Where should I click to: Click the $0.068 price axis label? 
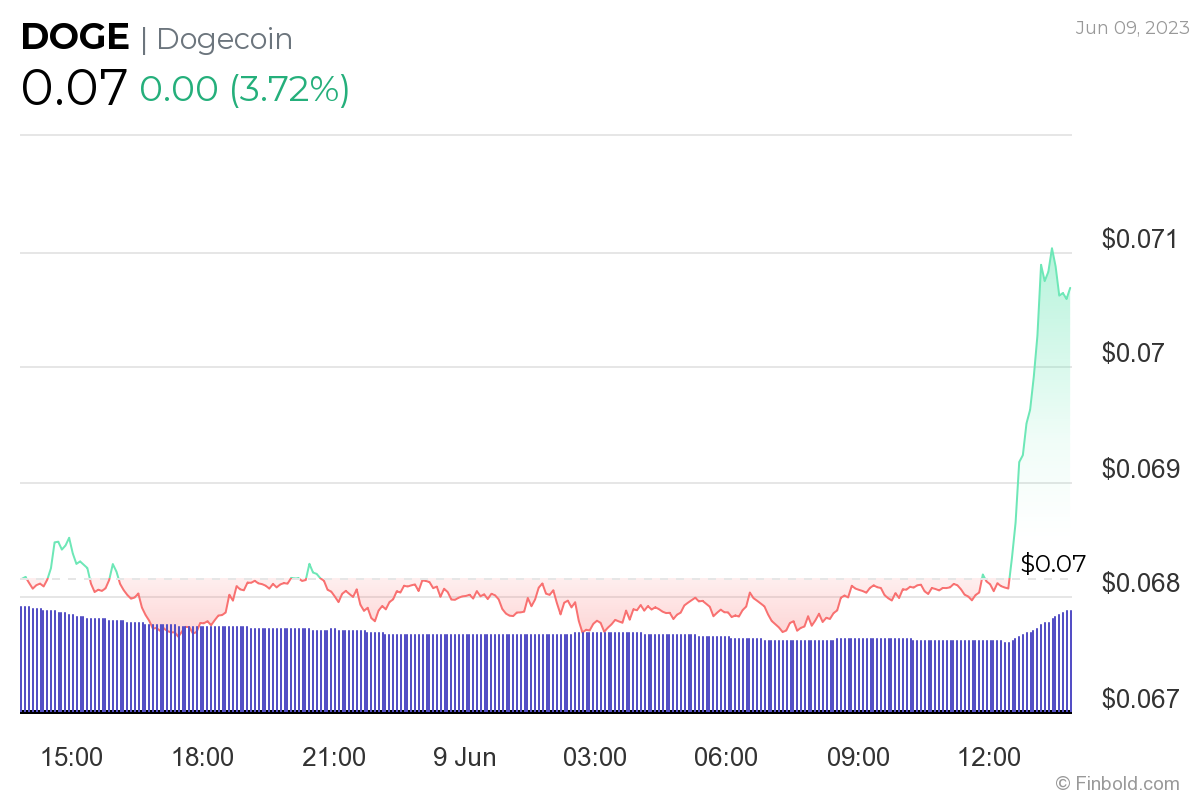pyautogui.click(x=1139, y=583)
